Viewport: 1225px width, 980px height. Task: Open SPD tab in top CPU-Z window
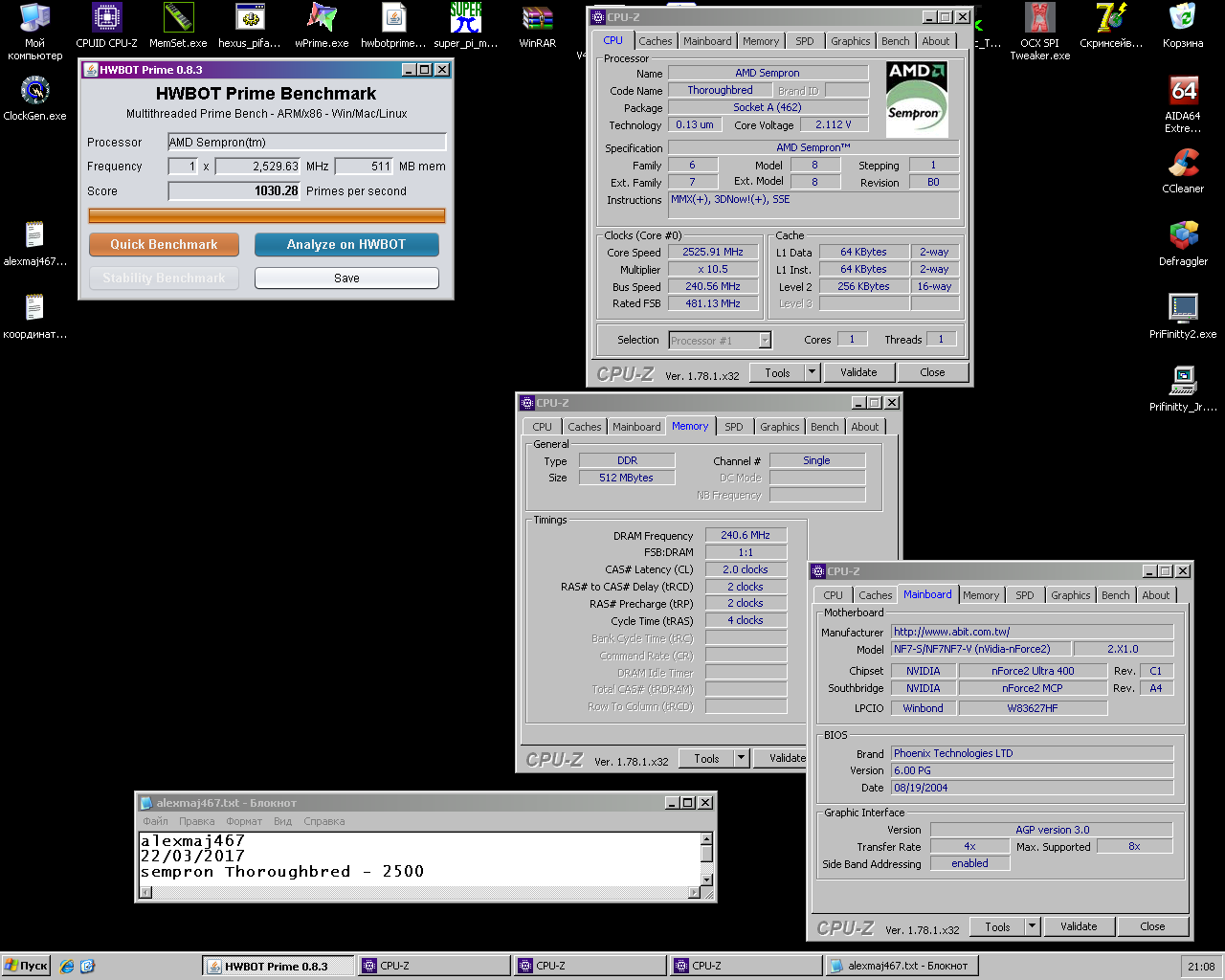pyautogui.click(x=805, y=41)
